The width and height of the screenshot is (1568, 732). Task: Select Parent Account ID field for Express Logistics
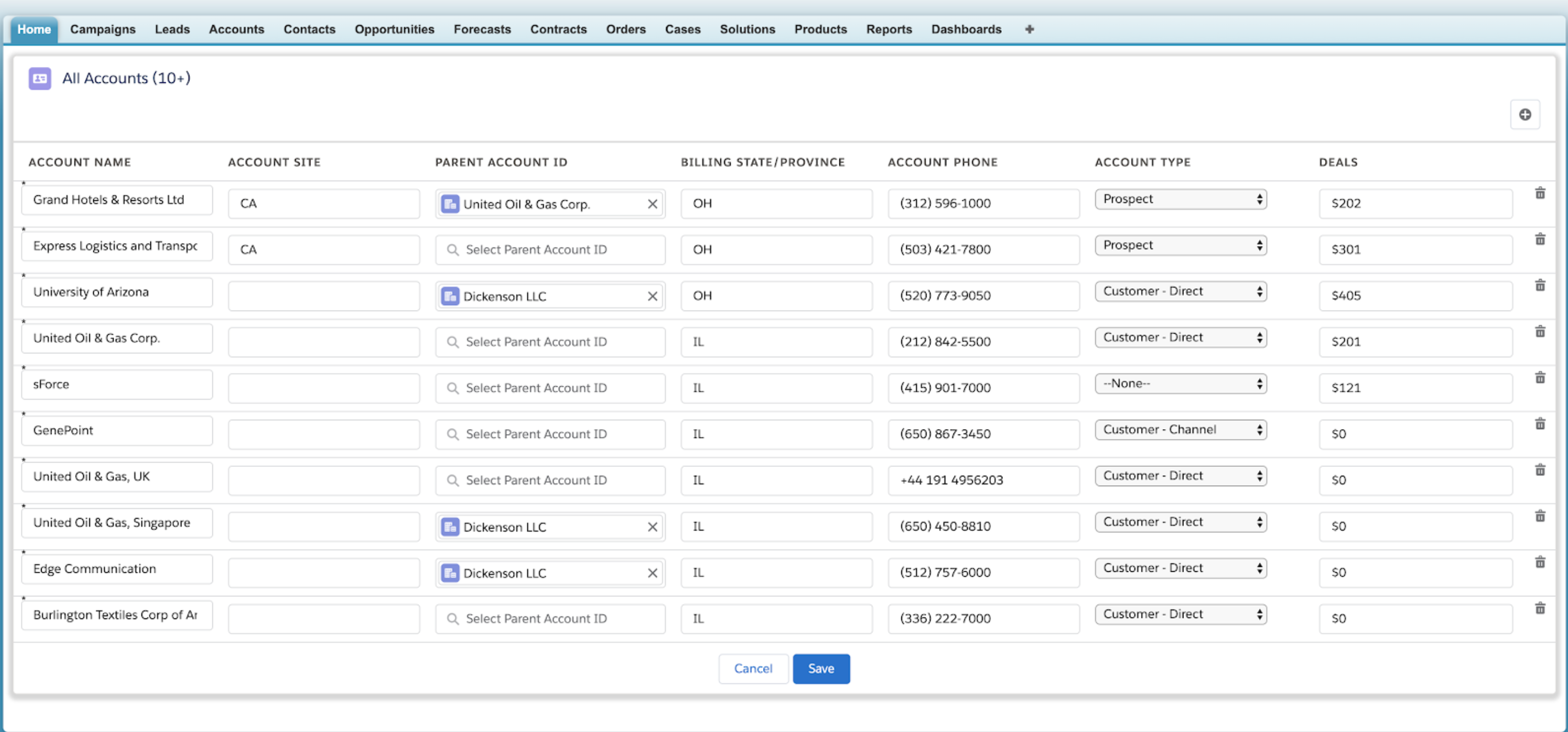pos(549,250)
